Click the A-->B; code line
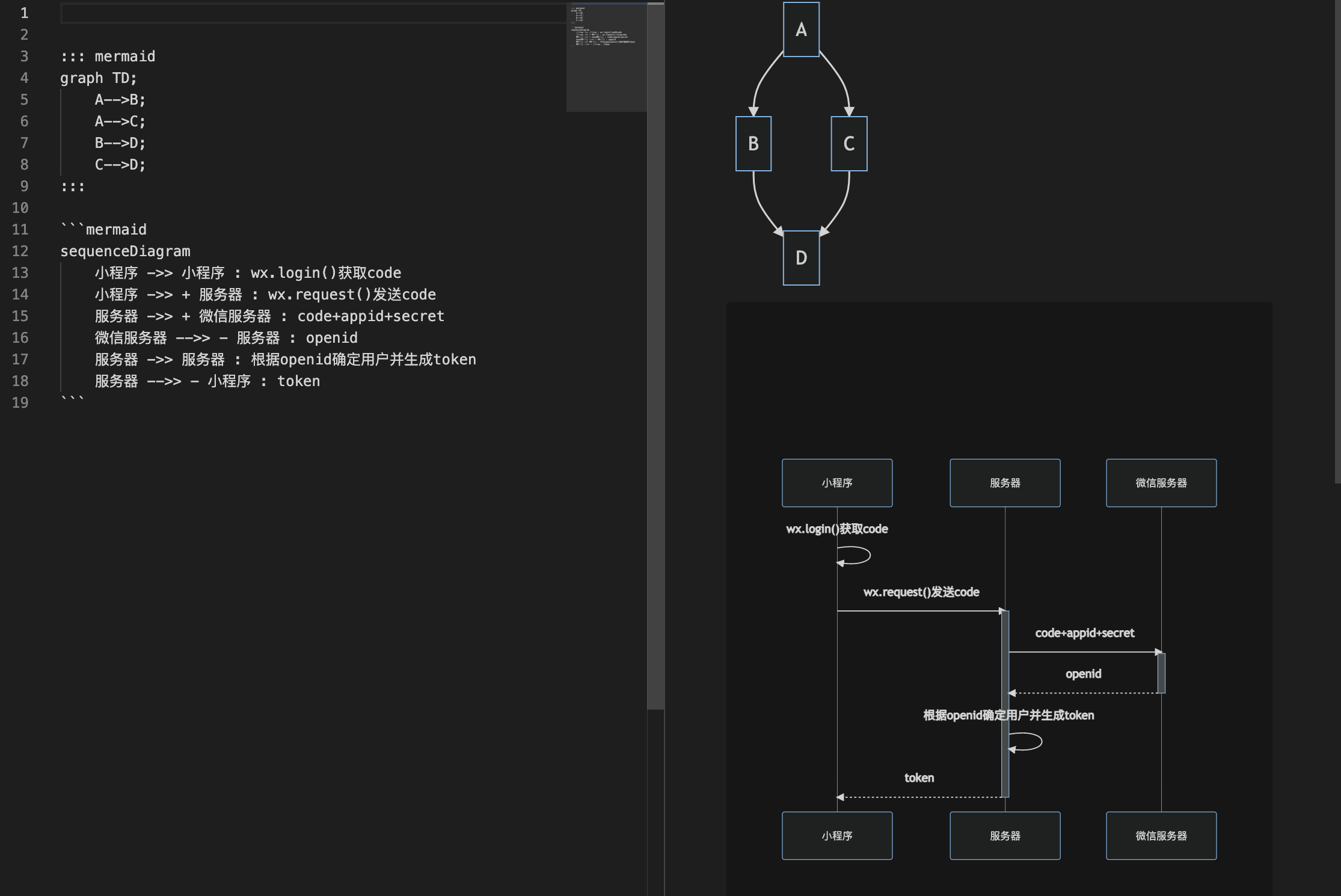Image resolution: width=1341 pixels, height=896 pixels. [120, 100]
